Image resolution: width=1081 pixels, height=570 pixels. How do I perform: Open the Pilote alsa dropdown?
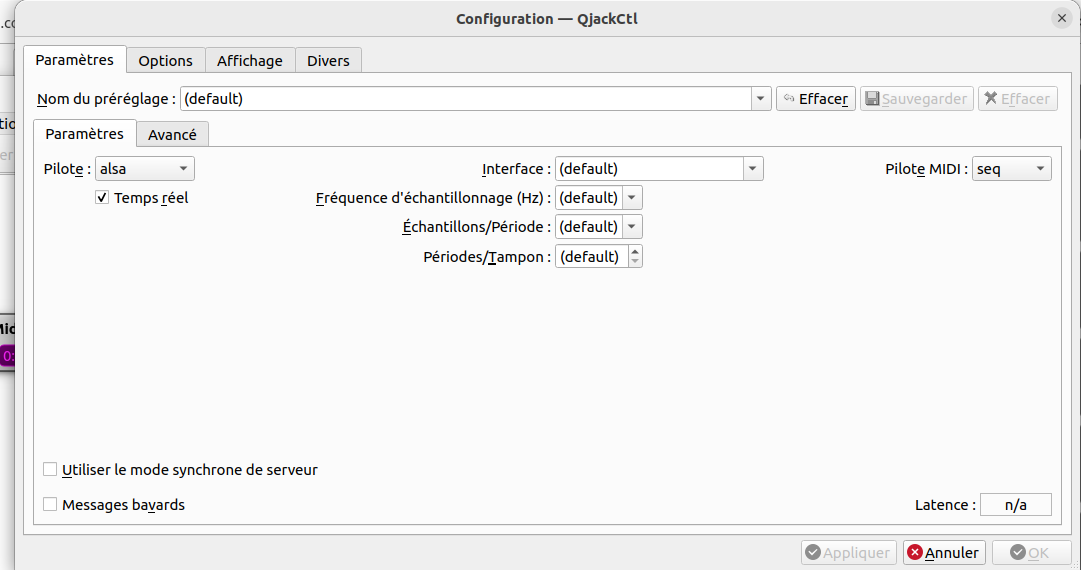[x=144, y=169]
